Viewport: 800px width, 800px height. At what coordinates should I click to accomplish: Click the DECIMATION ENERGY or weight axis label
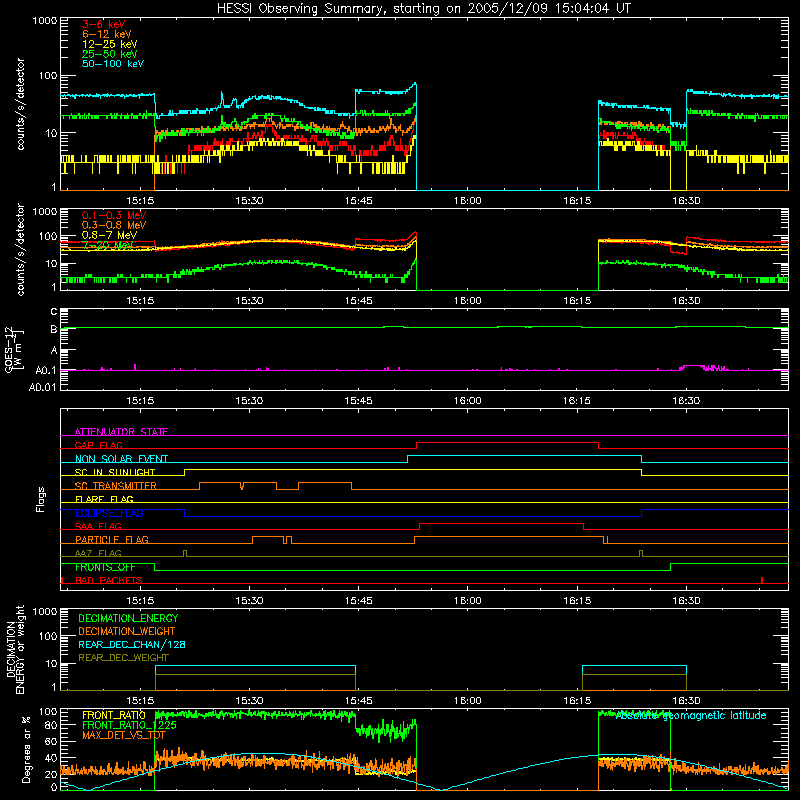tap(15, 649)
